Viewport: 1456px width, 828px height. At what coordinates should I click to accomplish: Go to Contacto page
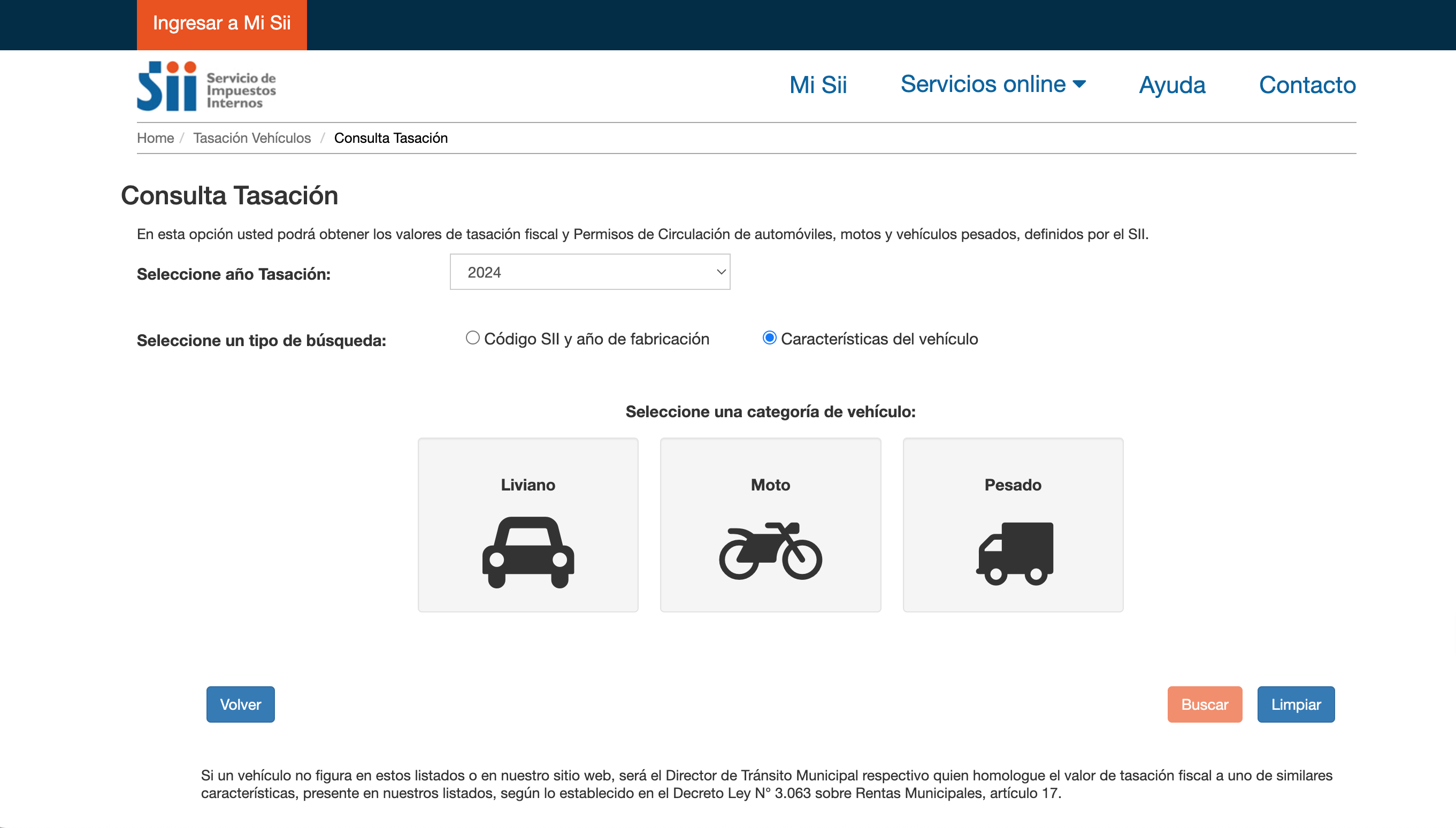pyautogui.click(x=1307, y=85)
